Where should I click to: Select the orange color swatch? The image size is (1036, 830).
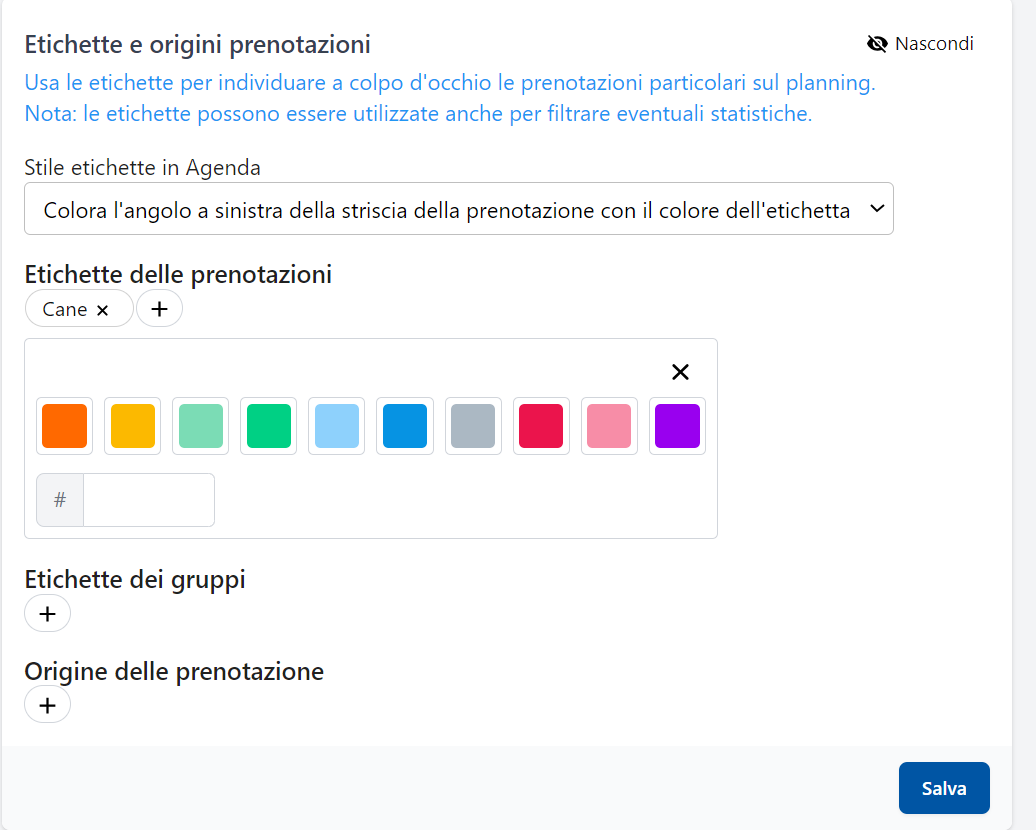tap(64, 426)
